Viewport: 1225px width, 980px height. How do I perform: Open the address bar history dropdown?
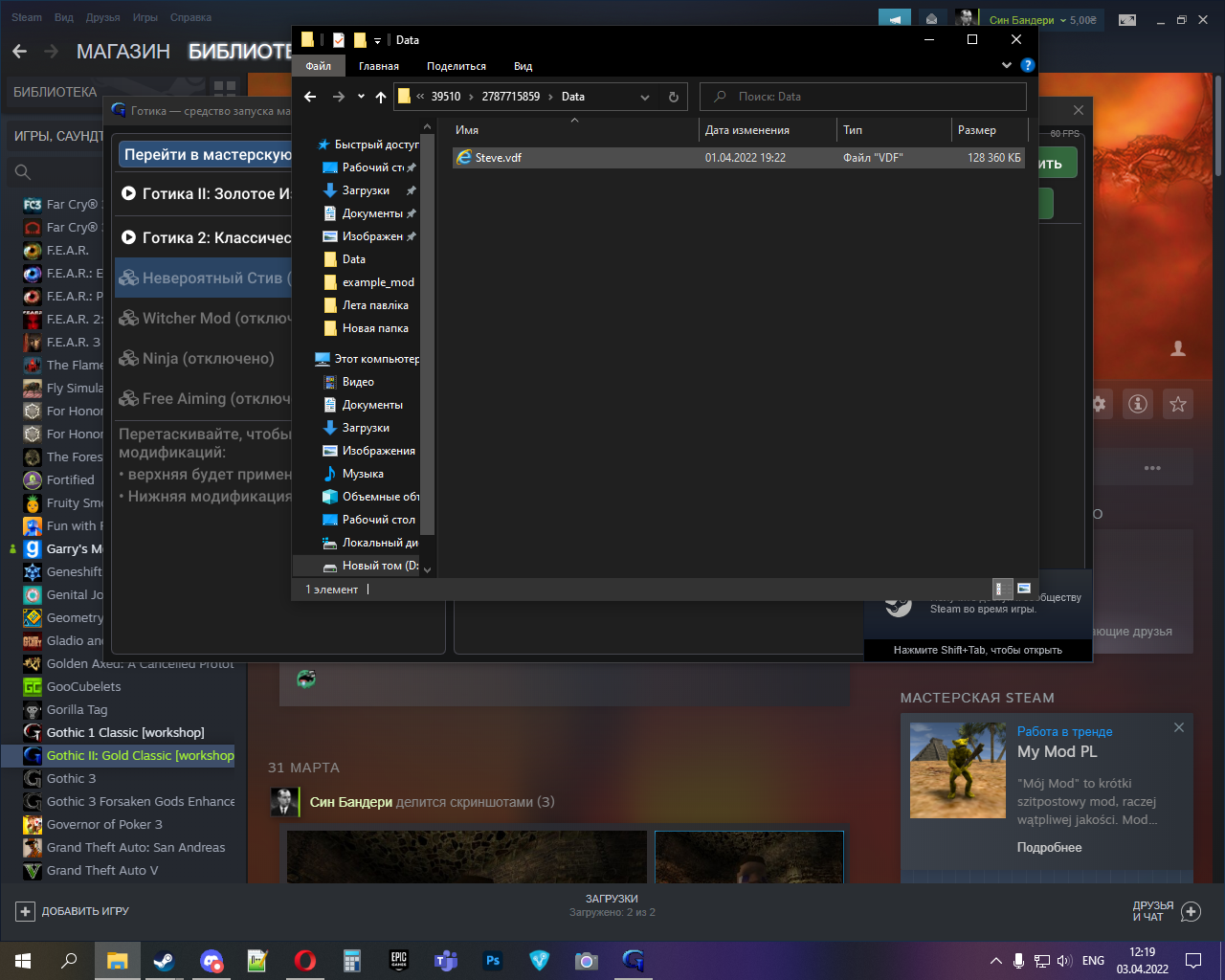point(645,97)
